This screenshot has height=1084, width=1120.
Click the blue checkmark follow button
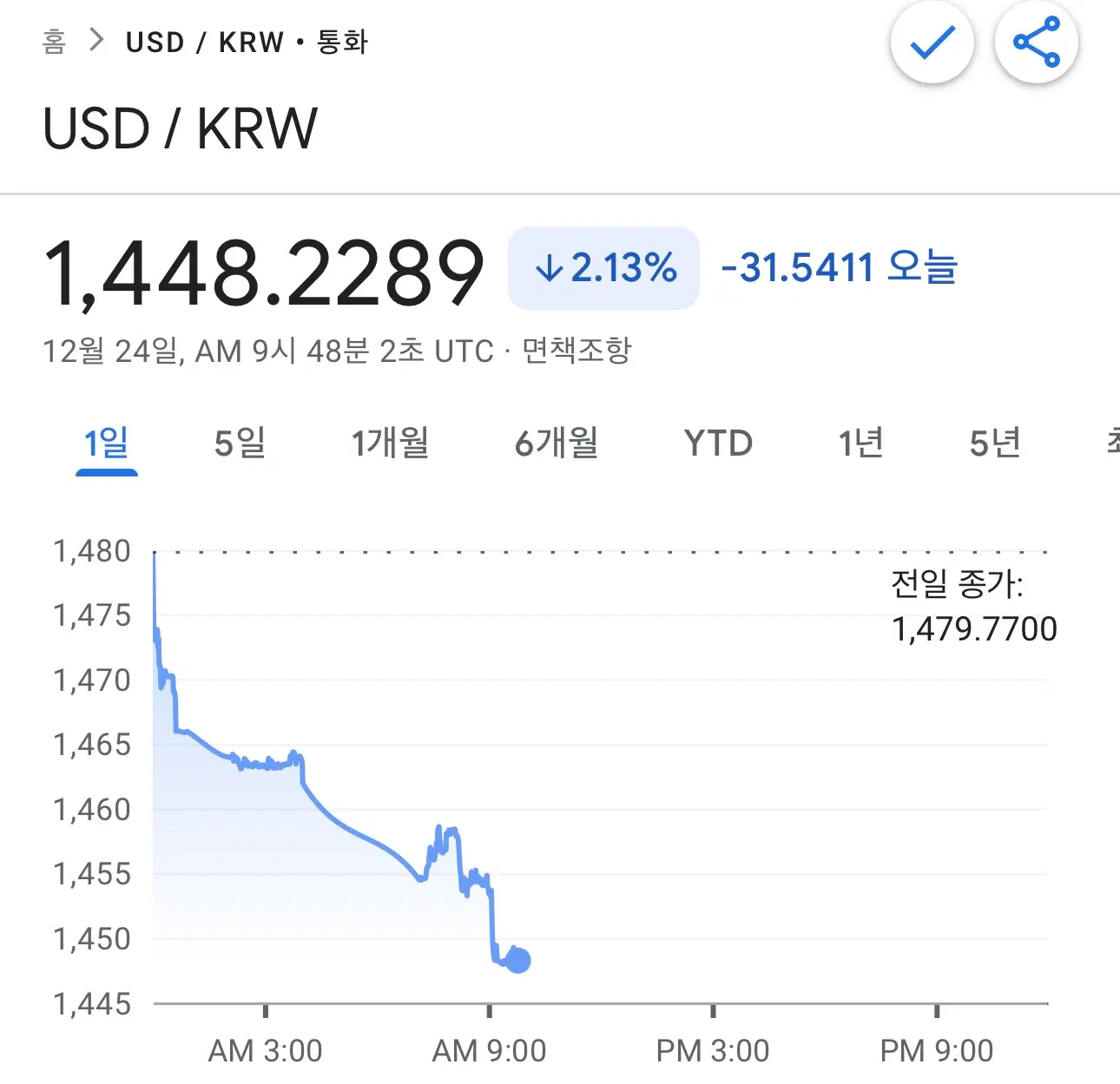(x=932, y=43)
